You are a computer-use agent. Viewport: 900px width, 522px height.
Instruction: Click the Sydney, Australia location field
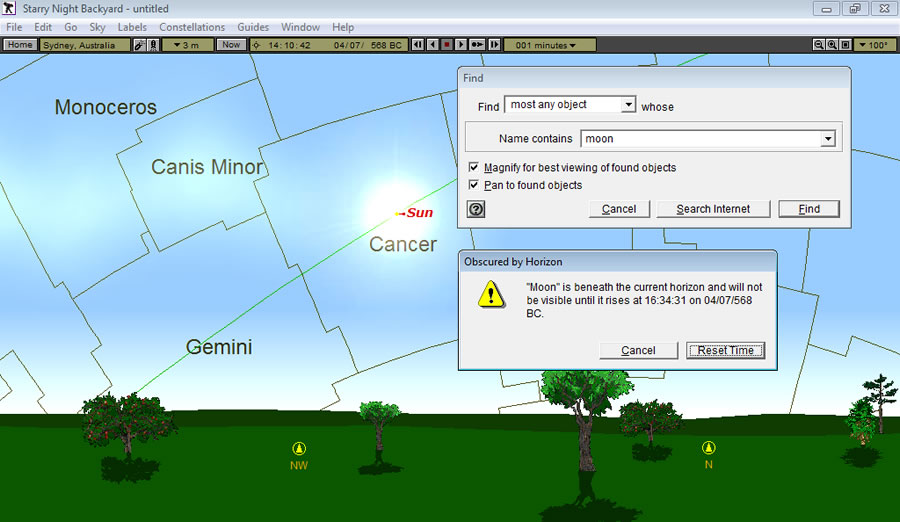pos(84,45)
